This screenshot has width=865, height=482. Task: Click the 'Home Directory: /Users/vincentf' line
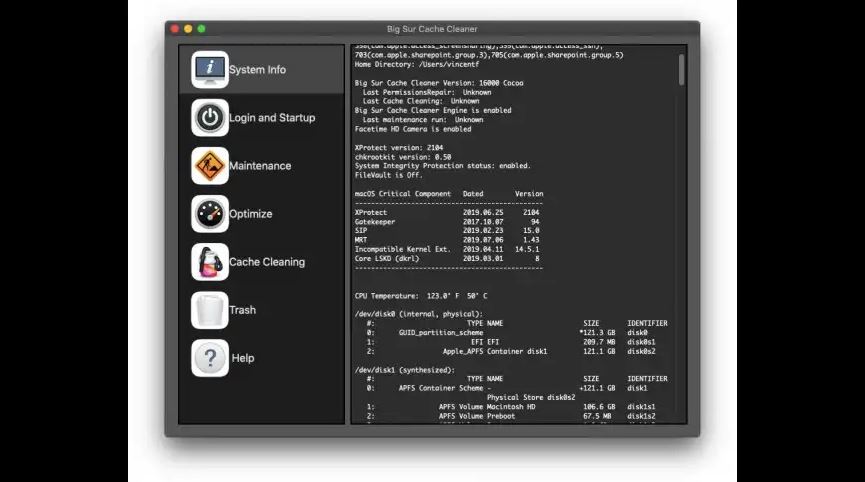pyautogui.click(x=417, y=65)
